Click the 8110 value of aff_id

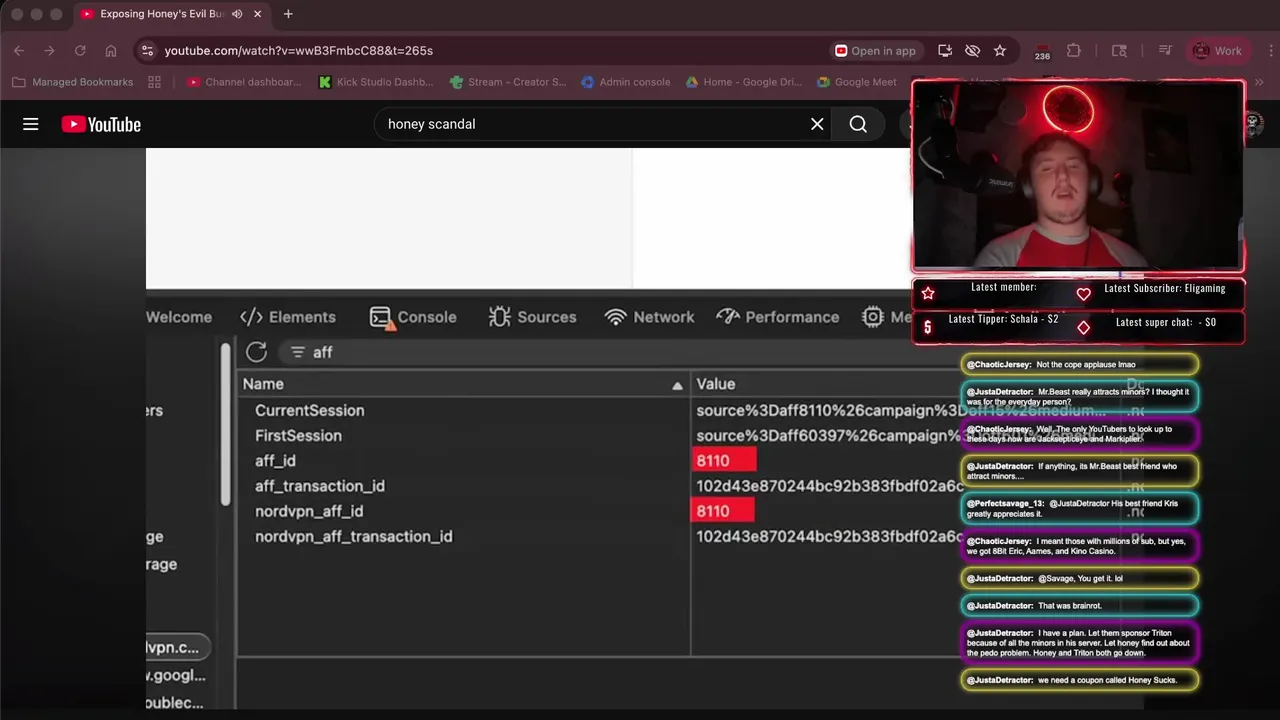724,461
